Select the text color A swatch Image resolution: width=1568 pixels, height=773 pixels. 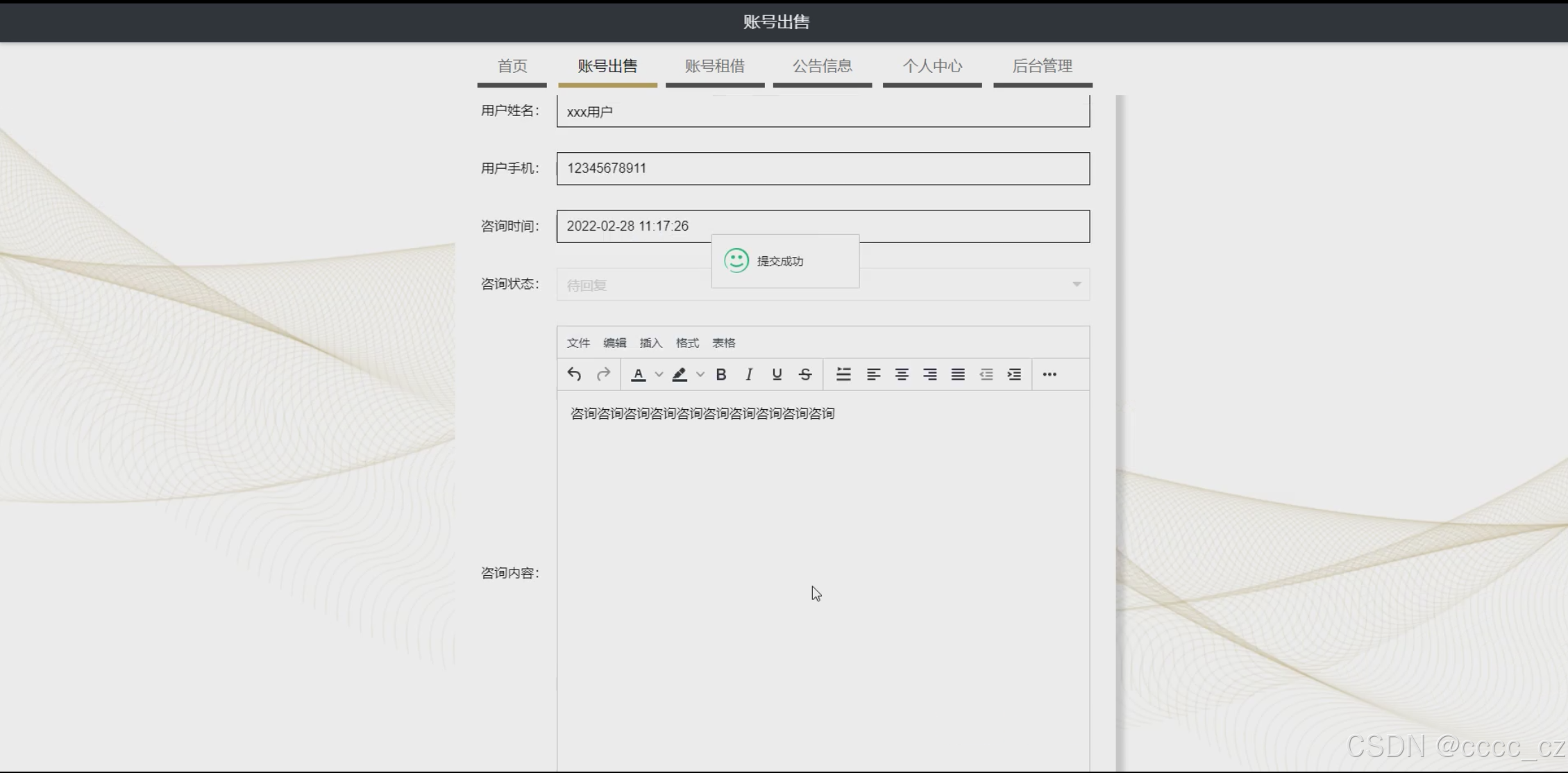639,374
